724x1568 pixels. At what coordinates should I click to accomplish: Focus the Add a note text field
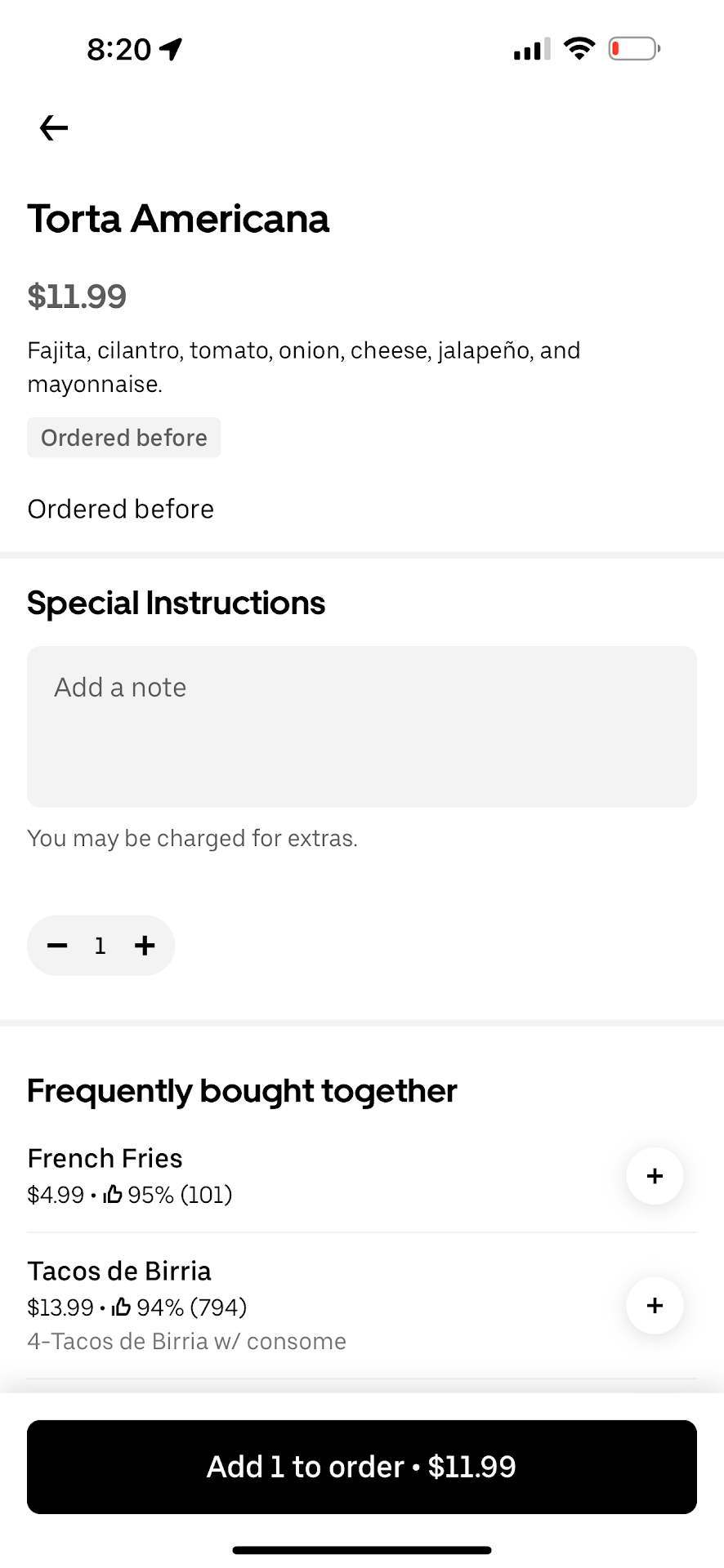[361, 726]
